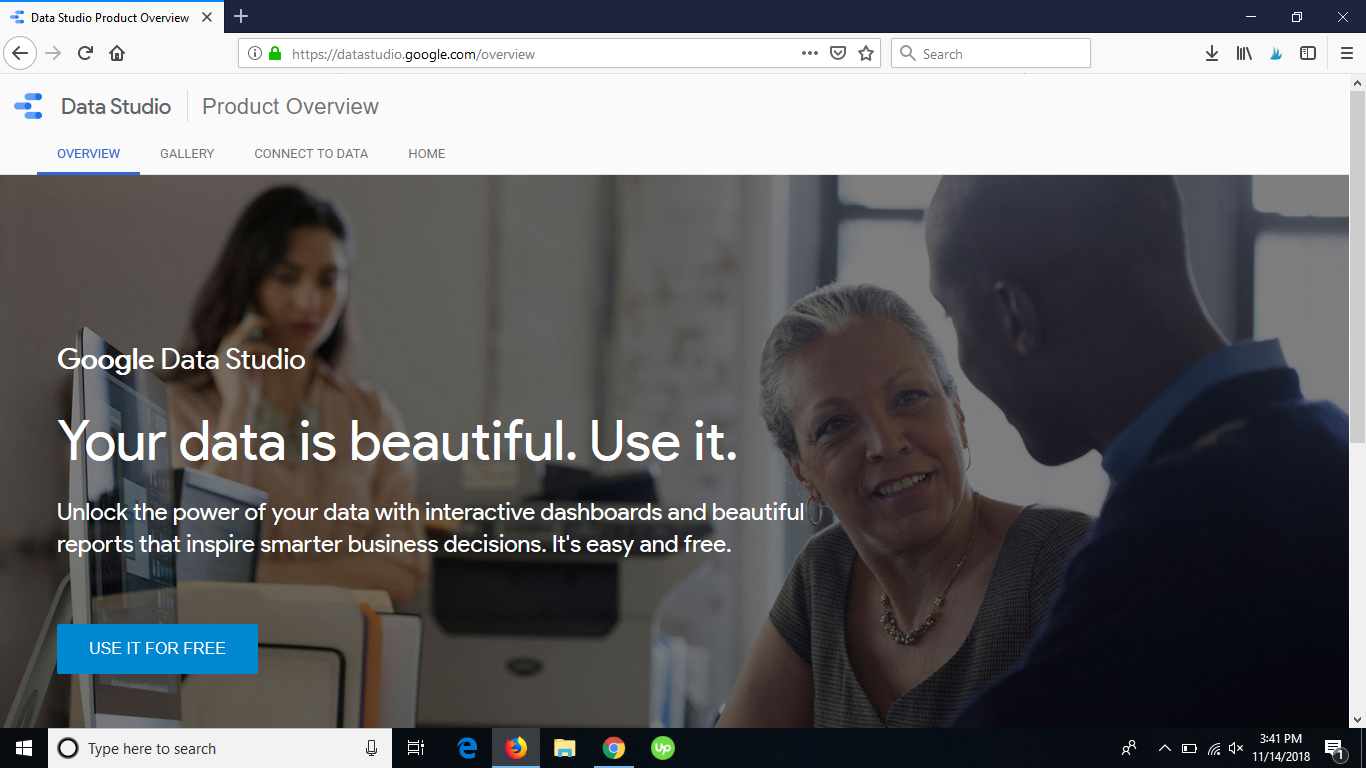Click the Pocket save icon

tap(838, 54)
